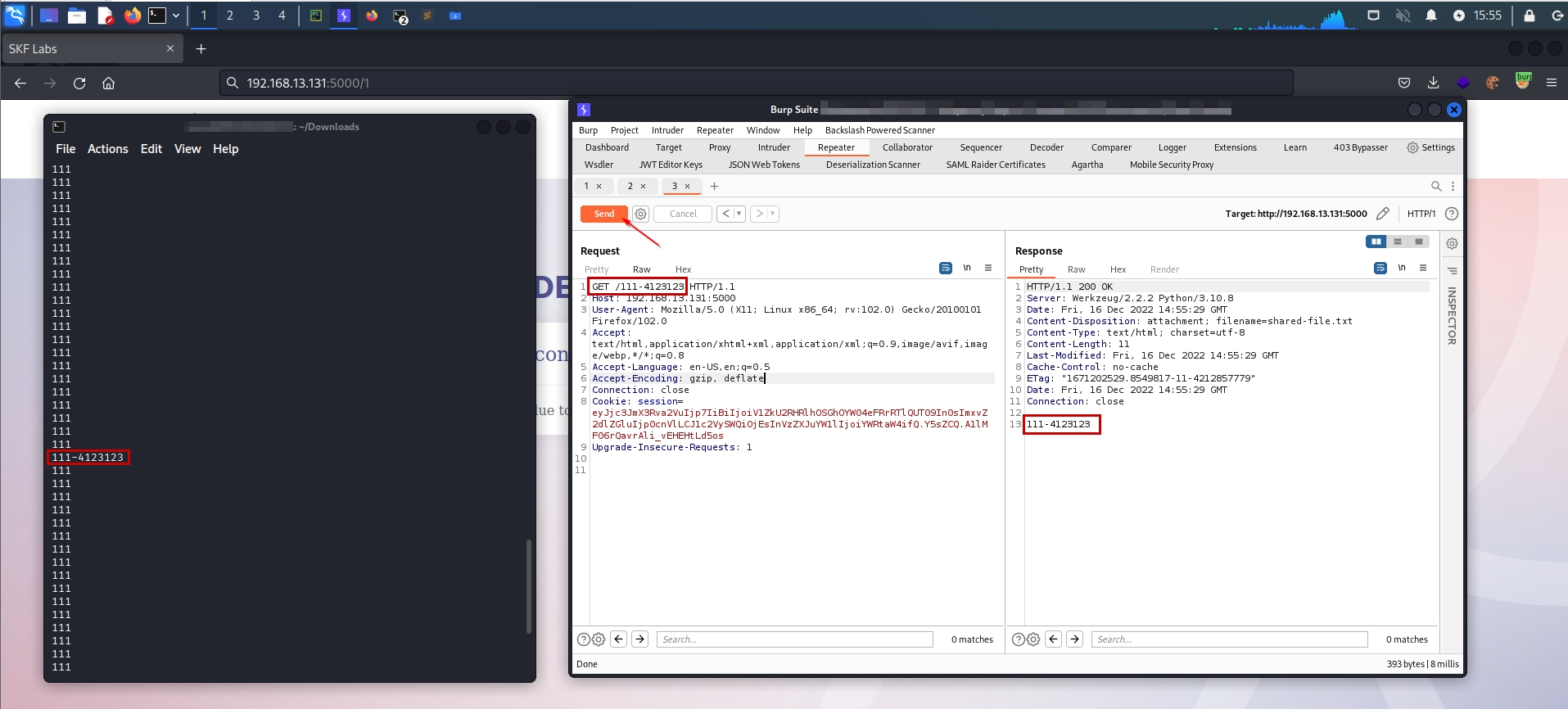Open history dropdown next to back arrow
The height and width of the screenshot is (709, 1568).
coord(739,214)
